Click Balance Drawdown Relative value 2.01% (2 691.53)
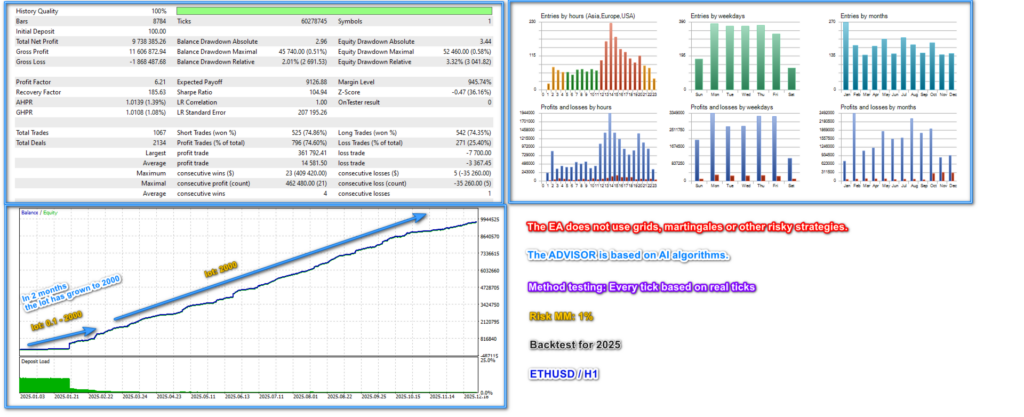Viewport: 1024px width, 417px height. pos(302,62)
